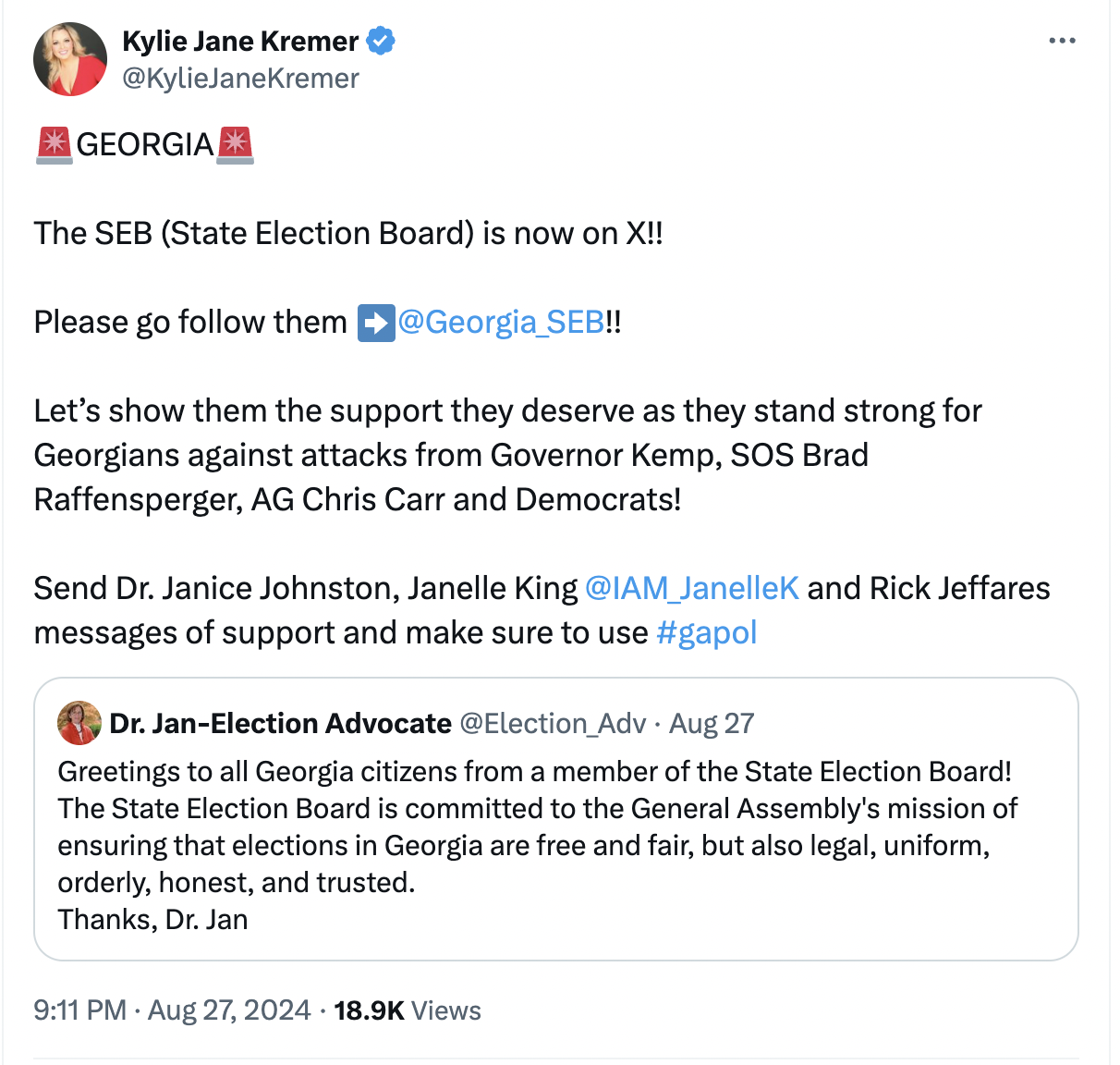The height and width of the screenshot is (1065, 1120).
Task: Click the 18.9K Views count
Action: coord(408,1010)
